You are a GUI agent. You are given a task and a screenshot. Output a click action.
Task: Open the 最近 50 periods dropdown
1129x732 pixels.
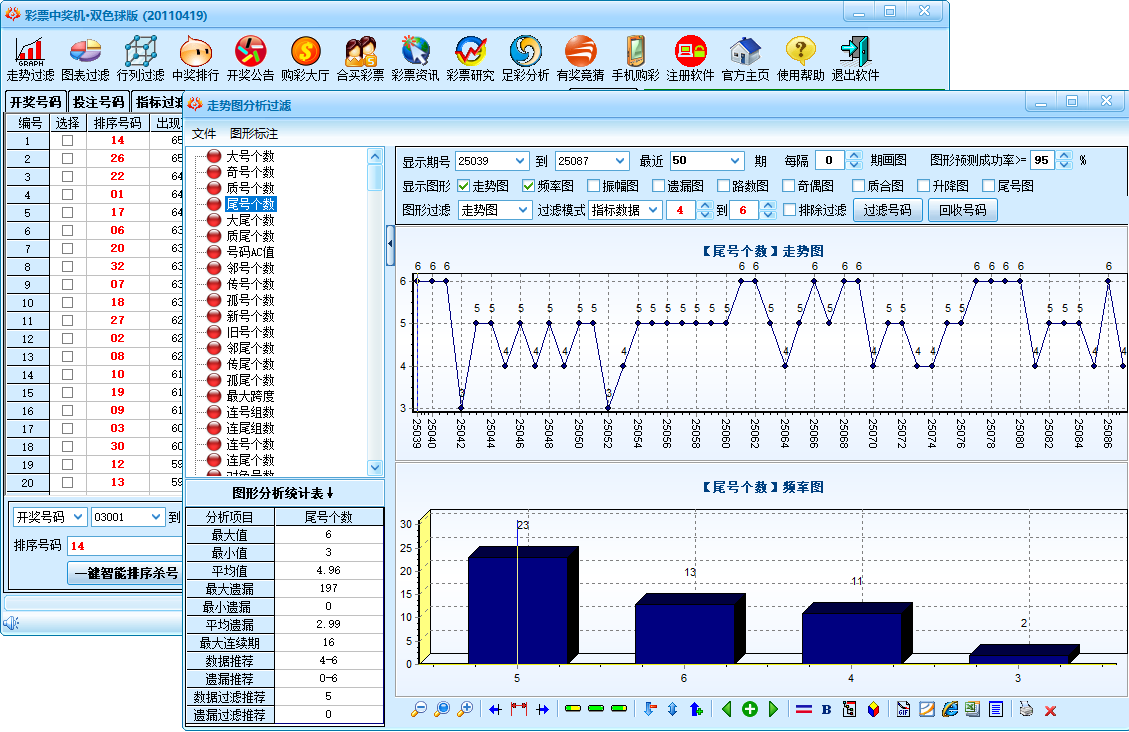[x=735, y=161]
